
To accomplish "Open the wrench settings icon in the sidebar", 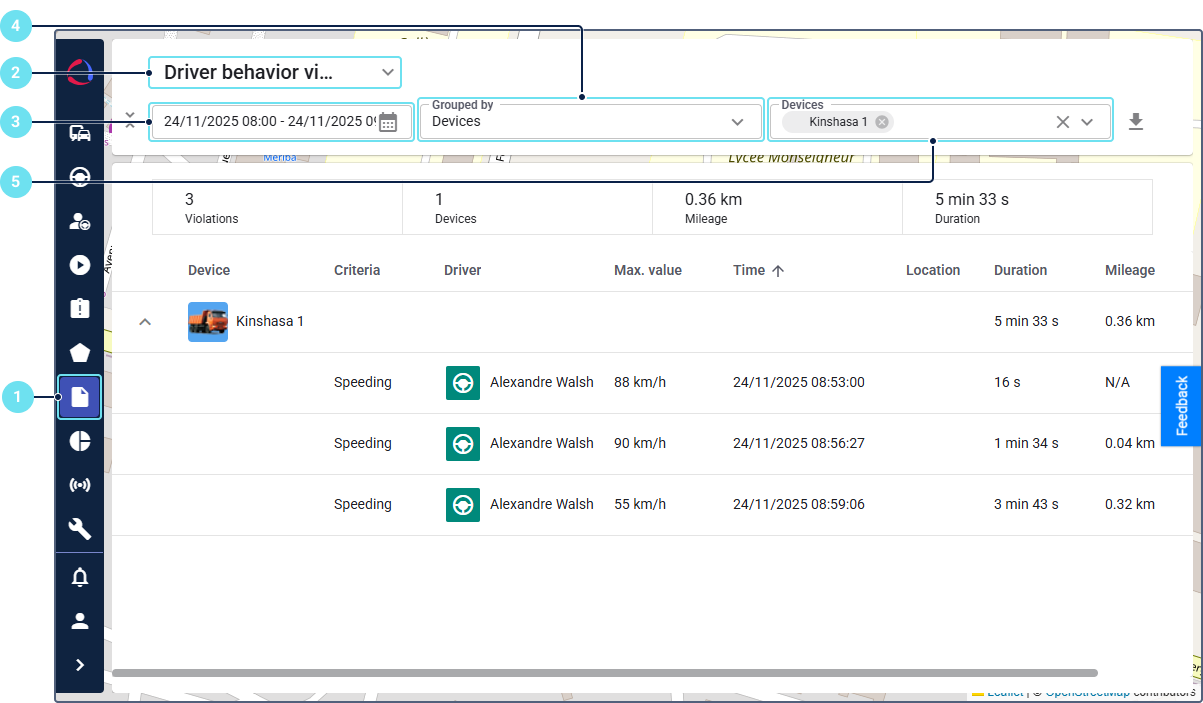I will [x=80, y=529].
